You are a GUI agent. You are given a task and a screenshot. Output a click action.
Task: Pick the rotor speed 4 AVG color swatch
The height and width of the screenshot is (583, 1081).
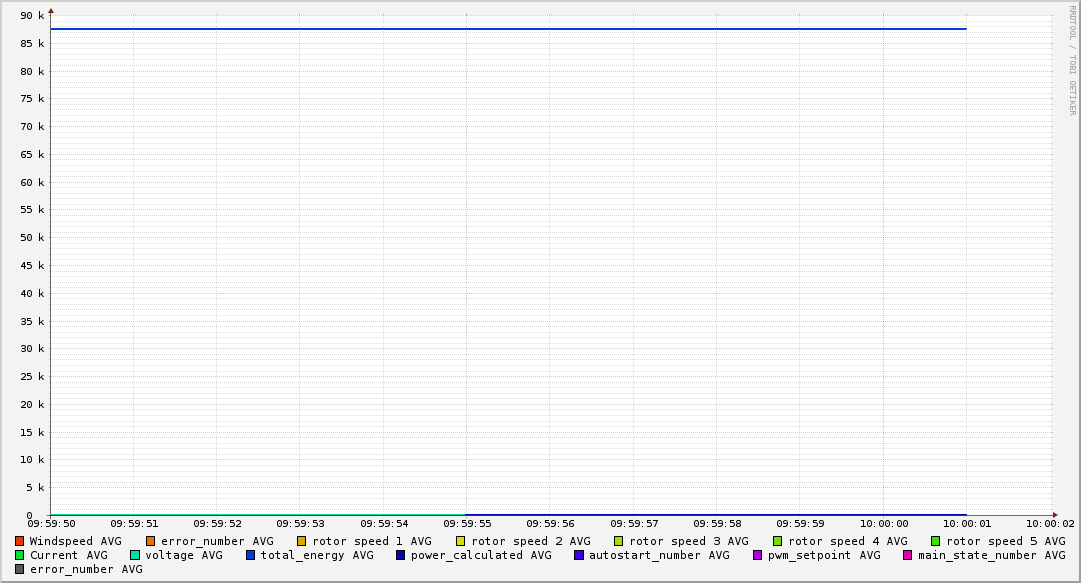(x=778, y=541)
